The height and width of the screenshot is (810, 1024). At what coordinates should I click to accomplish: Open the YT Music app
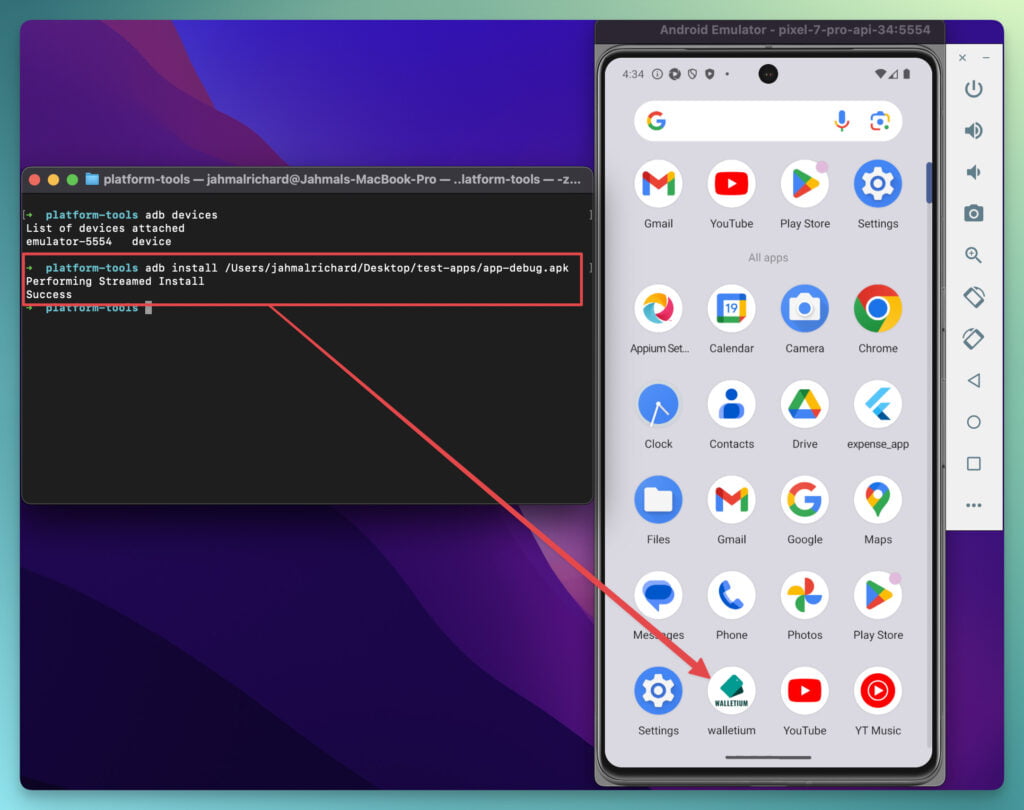coord(878,691)
